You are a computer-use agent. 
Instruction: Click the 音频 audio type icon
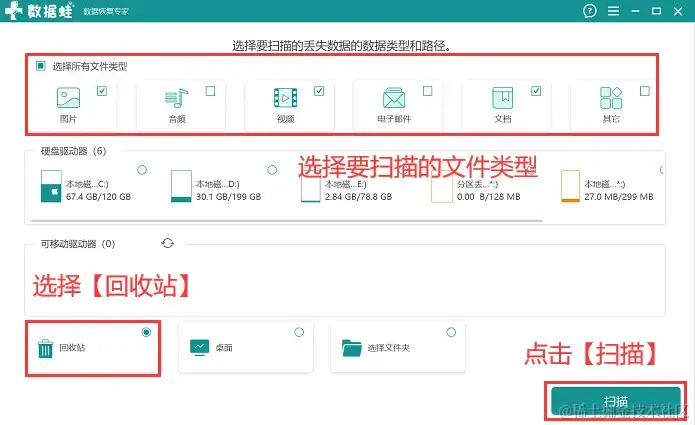click(177, 98)
